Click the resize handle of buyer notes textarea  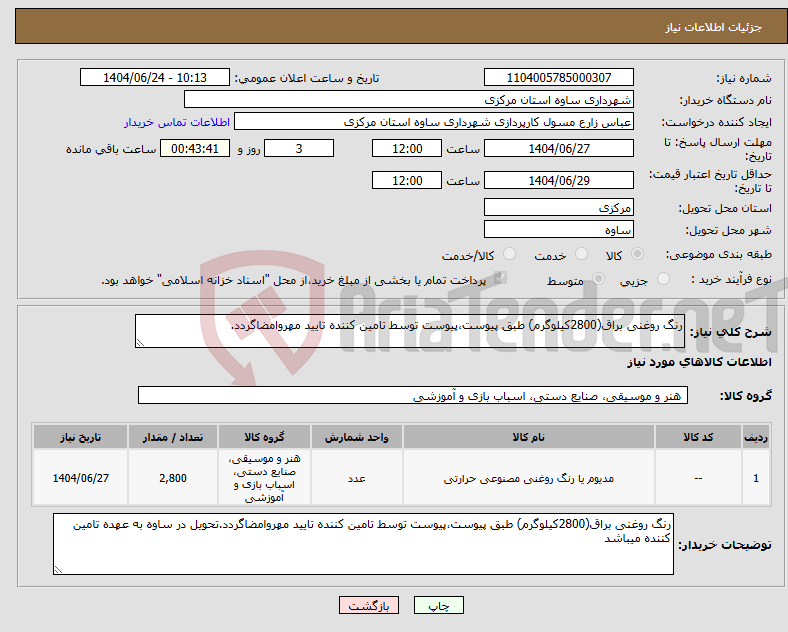click(x=58, y=570)
